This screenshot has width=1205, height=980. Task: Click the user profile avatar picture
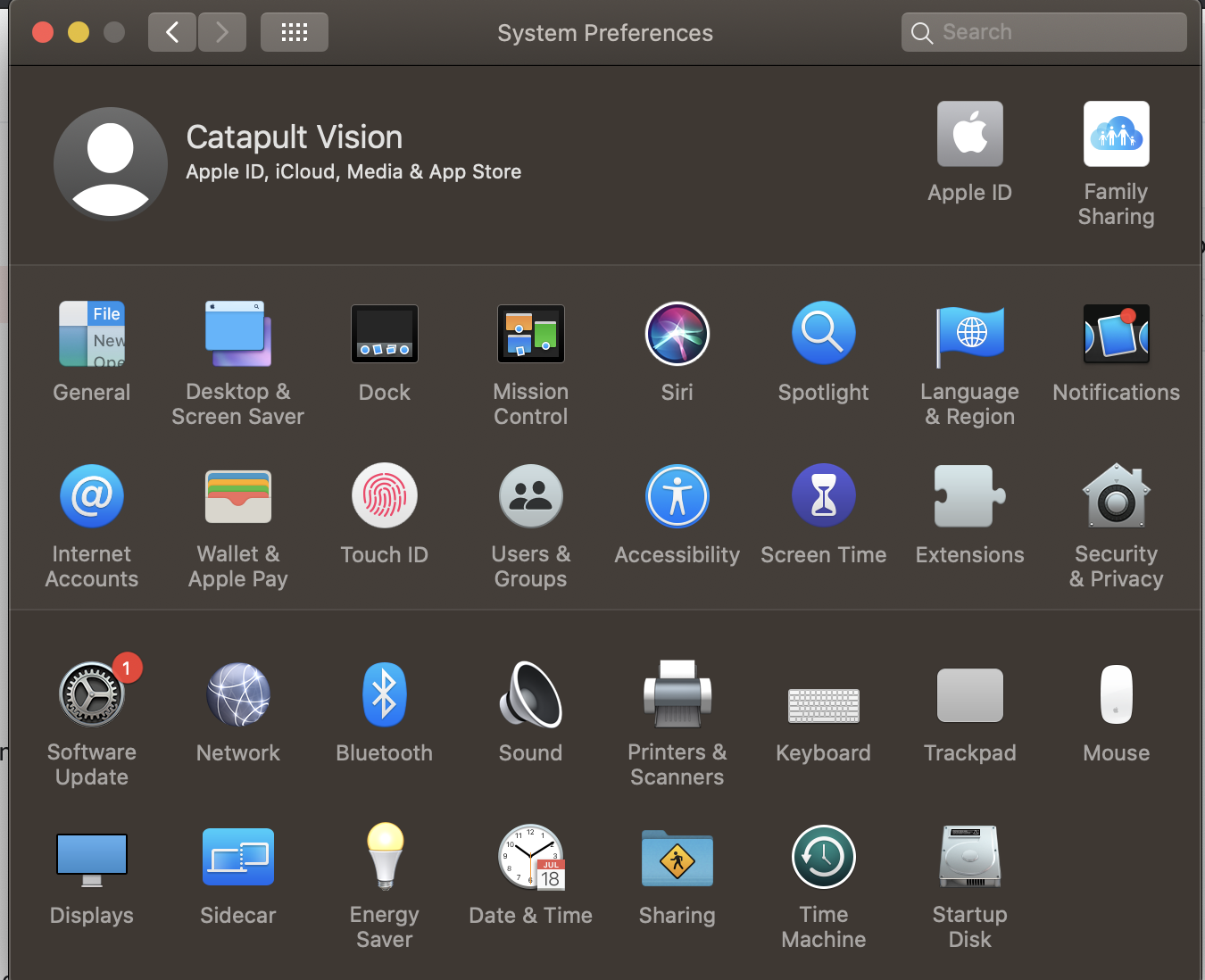(111, 164)
